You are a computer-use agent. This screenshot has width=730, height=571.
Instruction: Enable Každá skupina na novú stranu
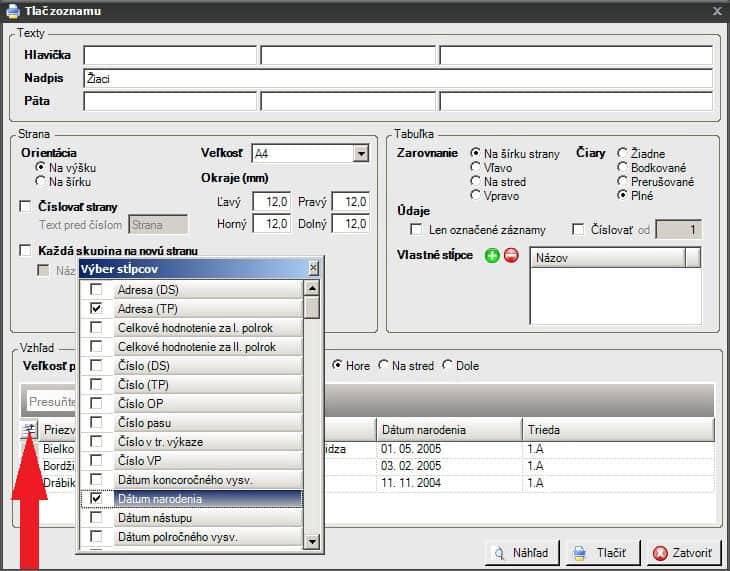pos(25,251)
